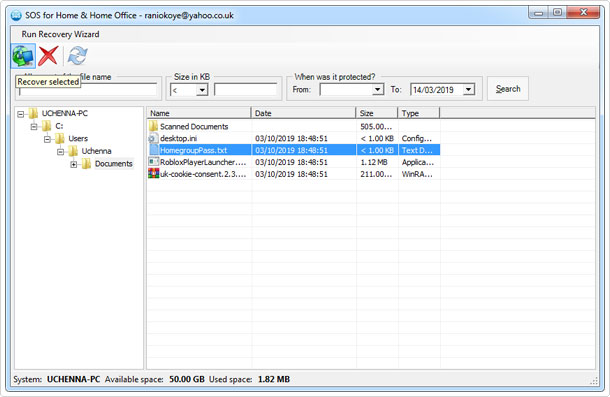The height and width of the screenshot is (397, 610).
Task: Sort by the Date column header
Action: [x=303, y=113]
